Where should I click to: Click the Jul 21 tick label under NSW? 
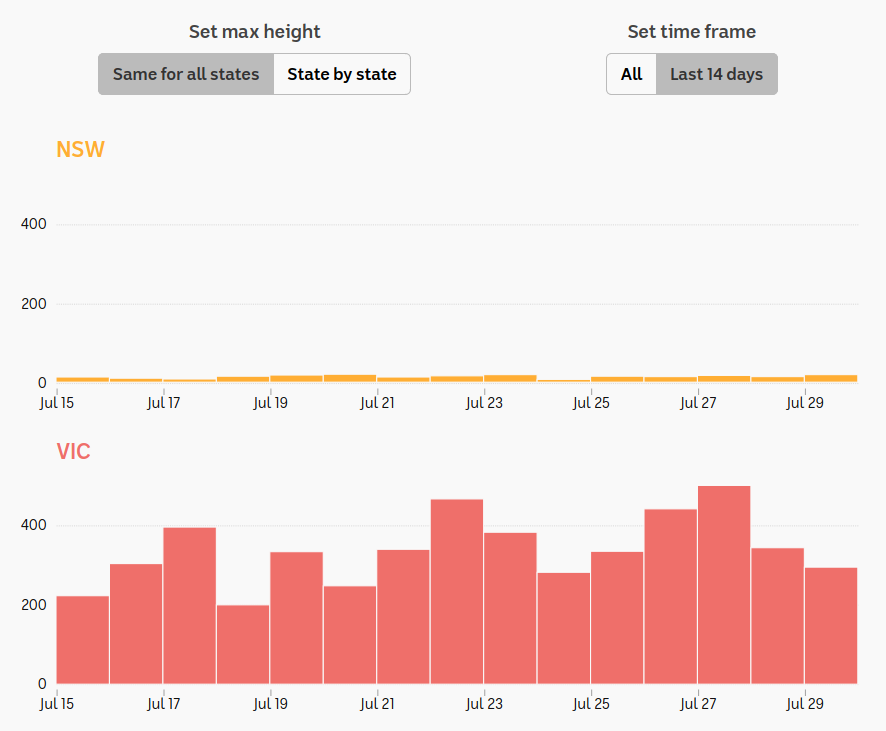point(377,403)
